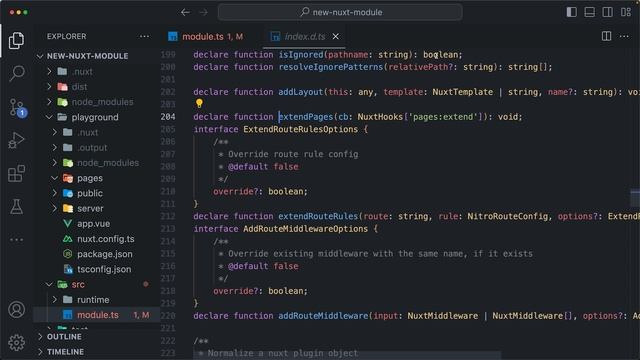This screenshot has width=640, height=360.
Task: Select the index.d.ts tab
Action: (x=305, y=37)
